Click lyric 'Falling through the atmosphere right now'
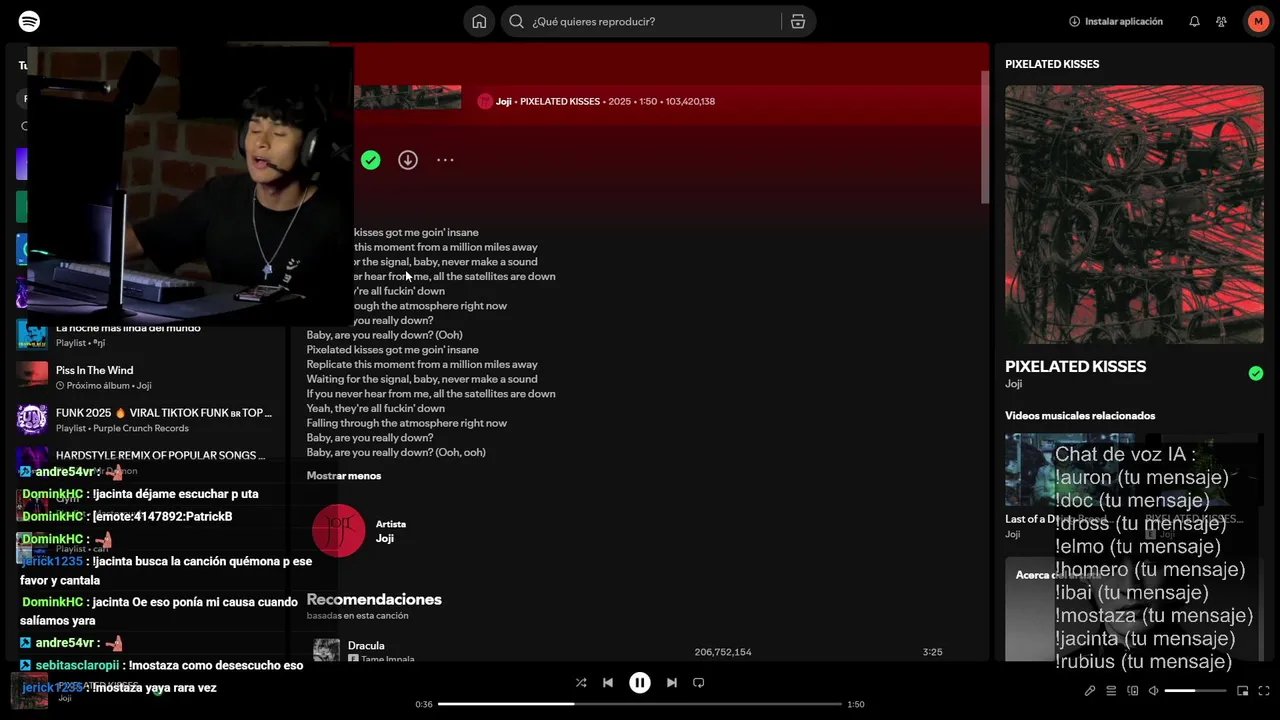 (x=406, y=423)
